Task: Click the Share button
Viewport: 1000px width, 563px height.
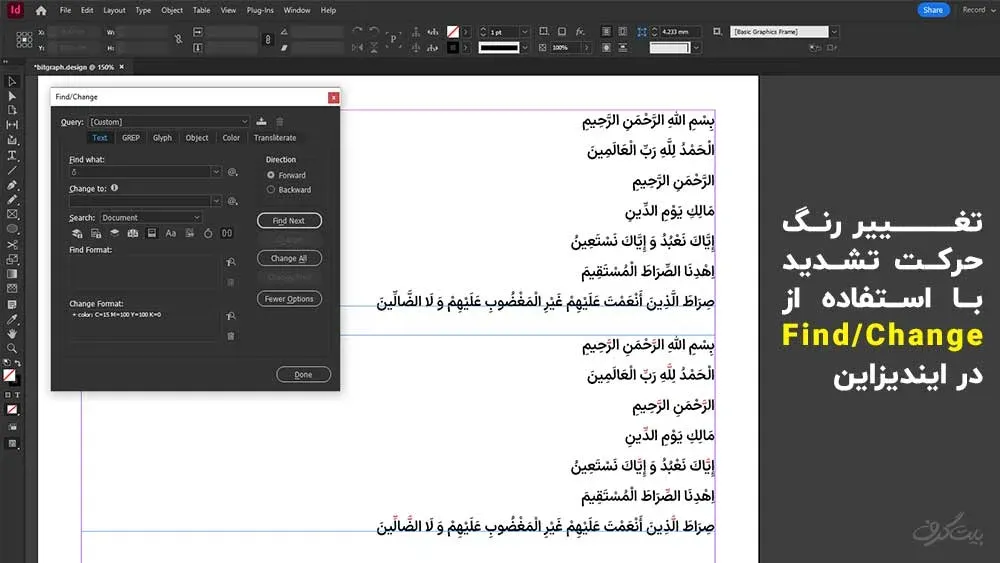Action: (933, 10)
